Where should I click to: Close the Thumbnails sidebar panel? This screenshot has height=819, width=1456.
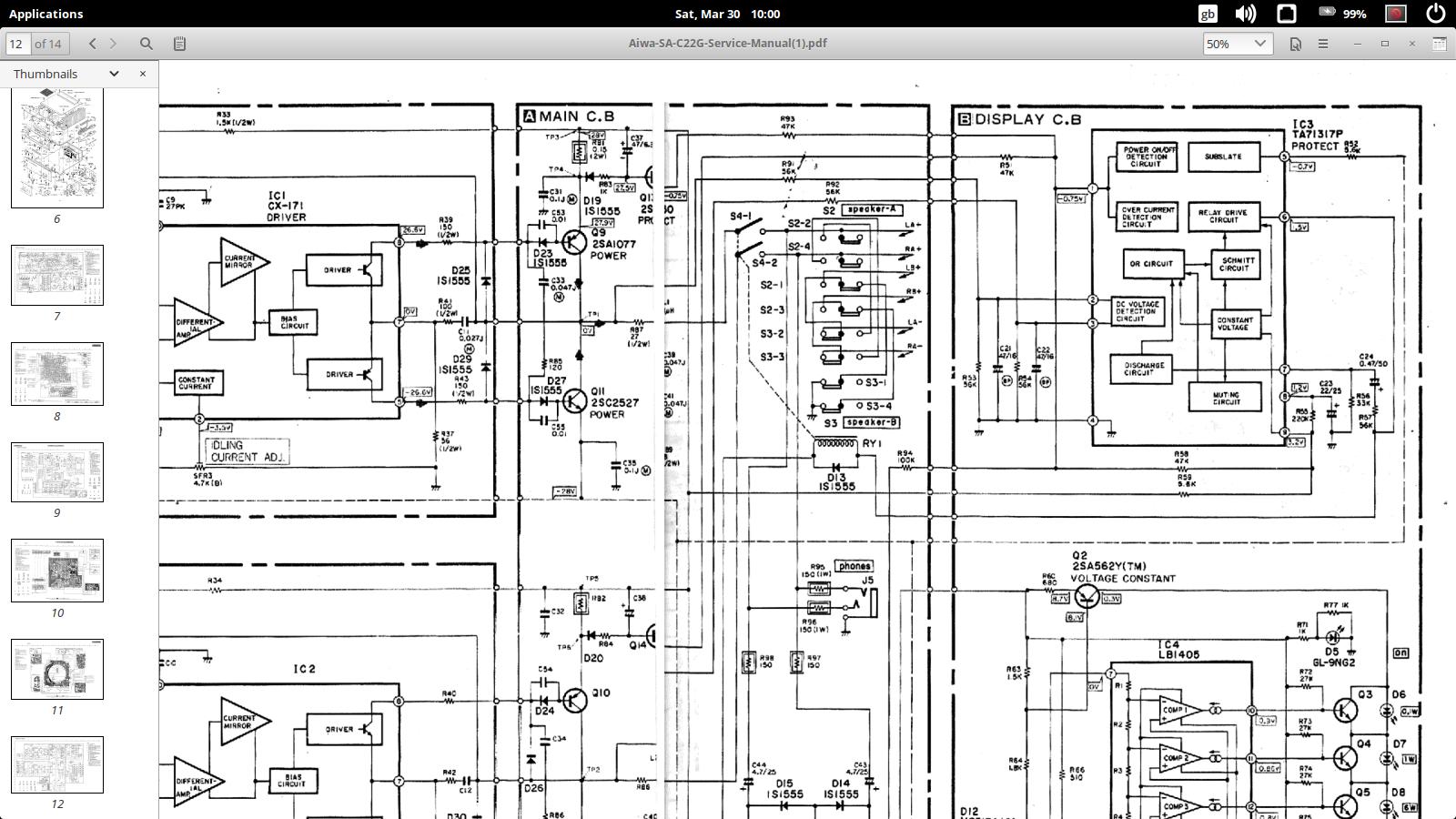point(143,74)
